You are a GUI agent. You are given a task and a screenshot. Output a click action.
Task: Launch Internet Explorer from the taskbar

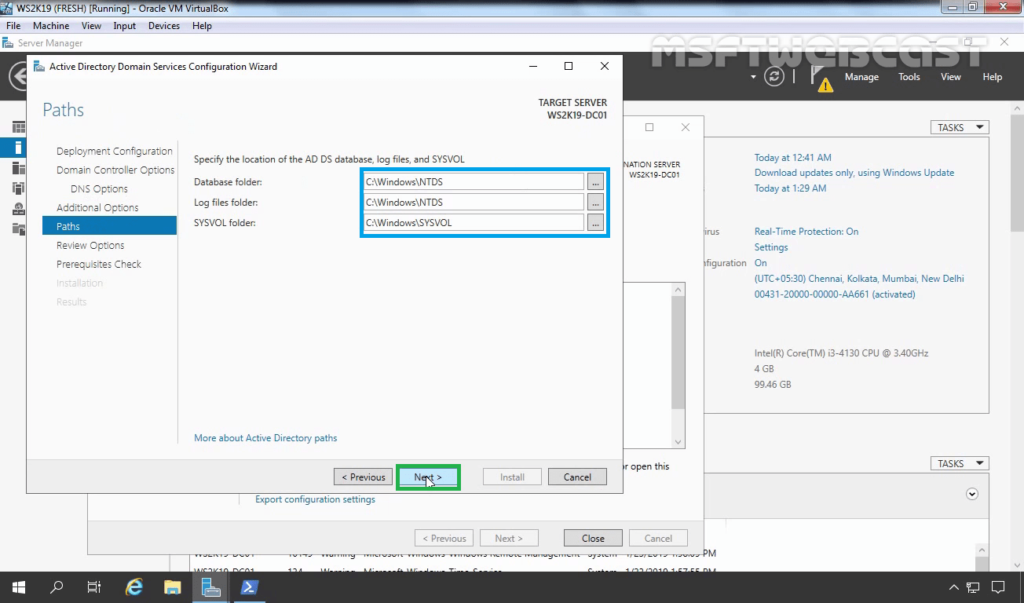[134, 587]
